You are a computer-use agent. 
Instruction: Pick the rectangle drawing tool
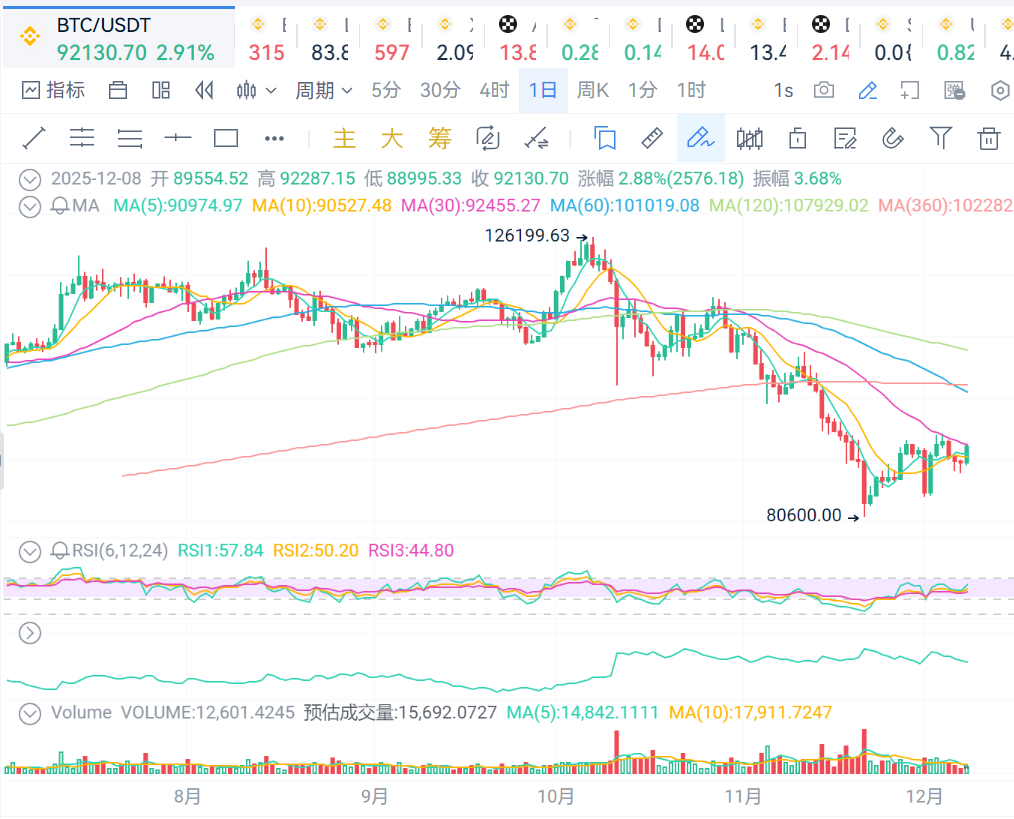point(226,138)
